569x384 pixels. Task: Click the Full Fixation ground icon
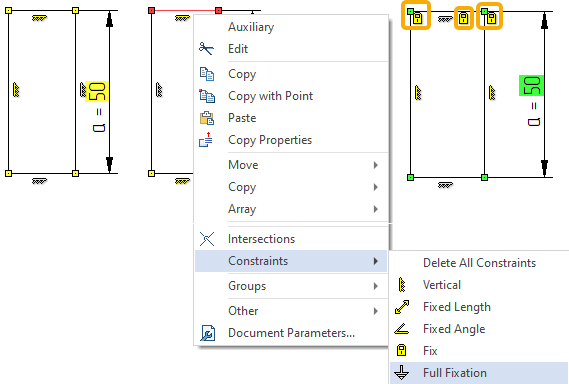(402, 373)
